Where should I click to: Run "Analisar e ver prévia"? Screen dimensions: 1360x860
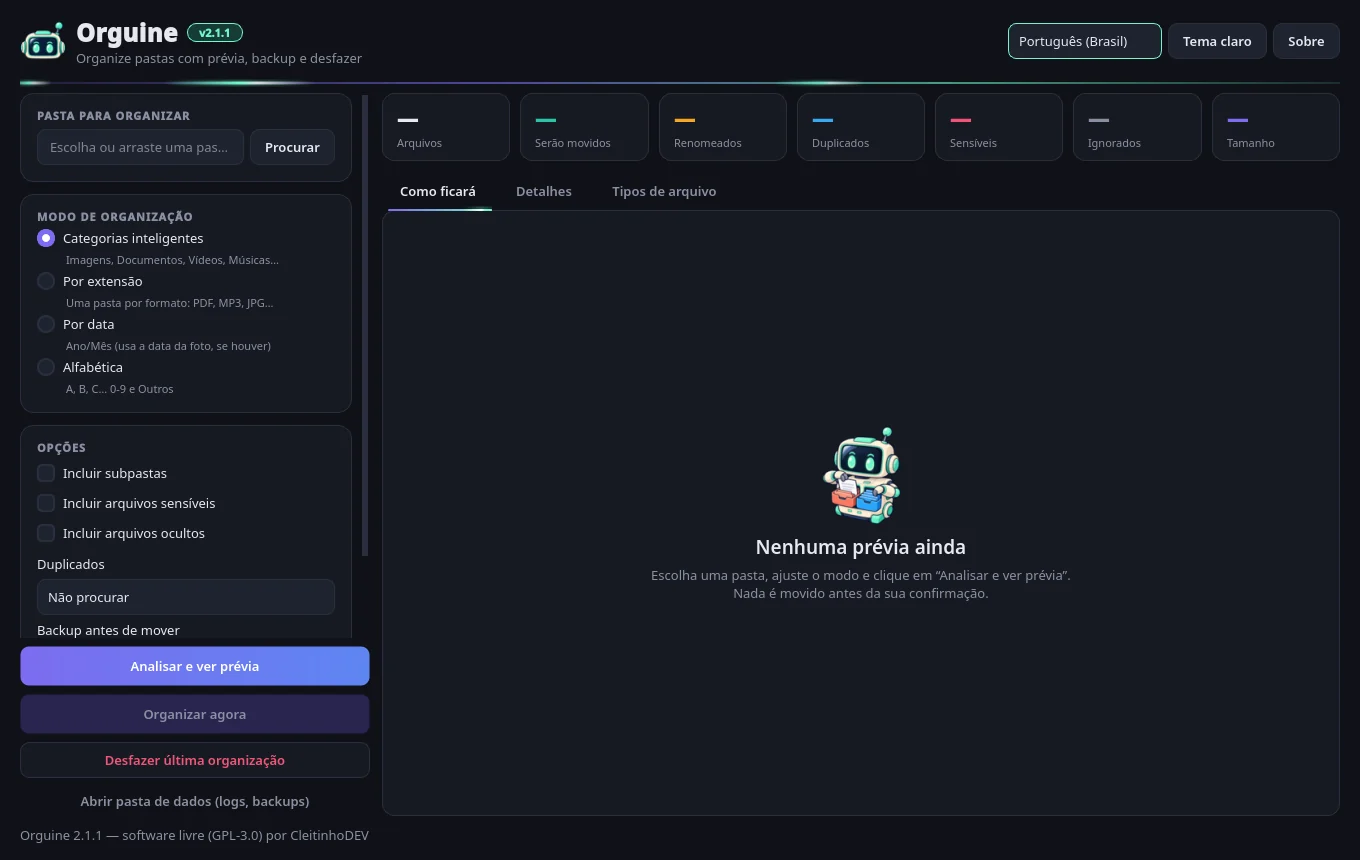(195, 666)
